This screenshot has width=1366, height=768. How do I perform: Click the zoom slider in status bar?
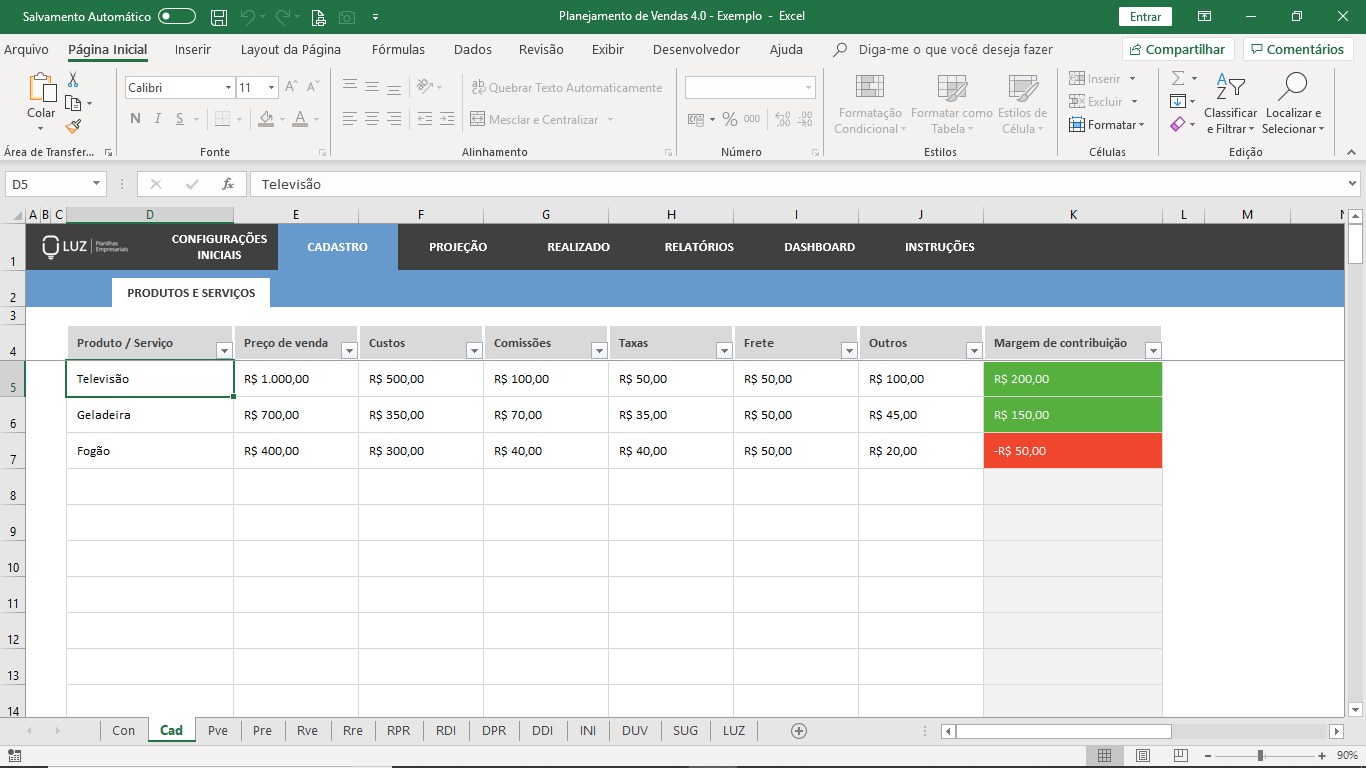pyautogui.click(x=1260, y=755)
